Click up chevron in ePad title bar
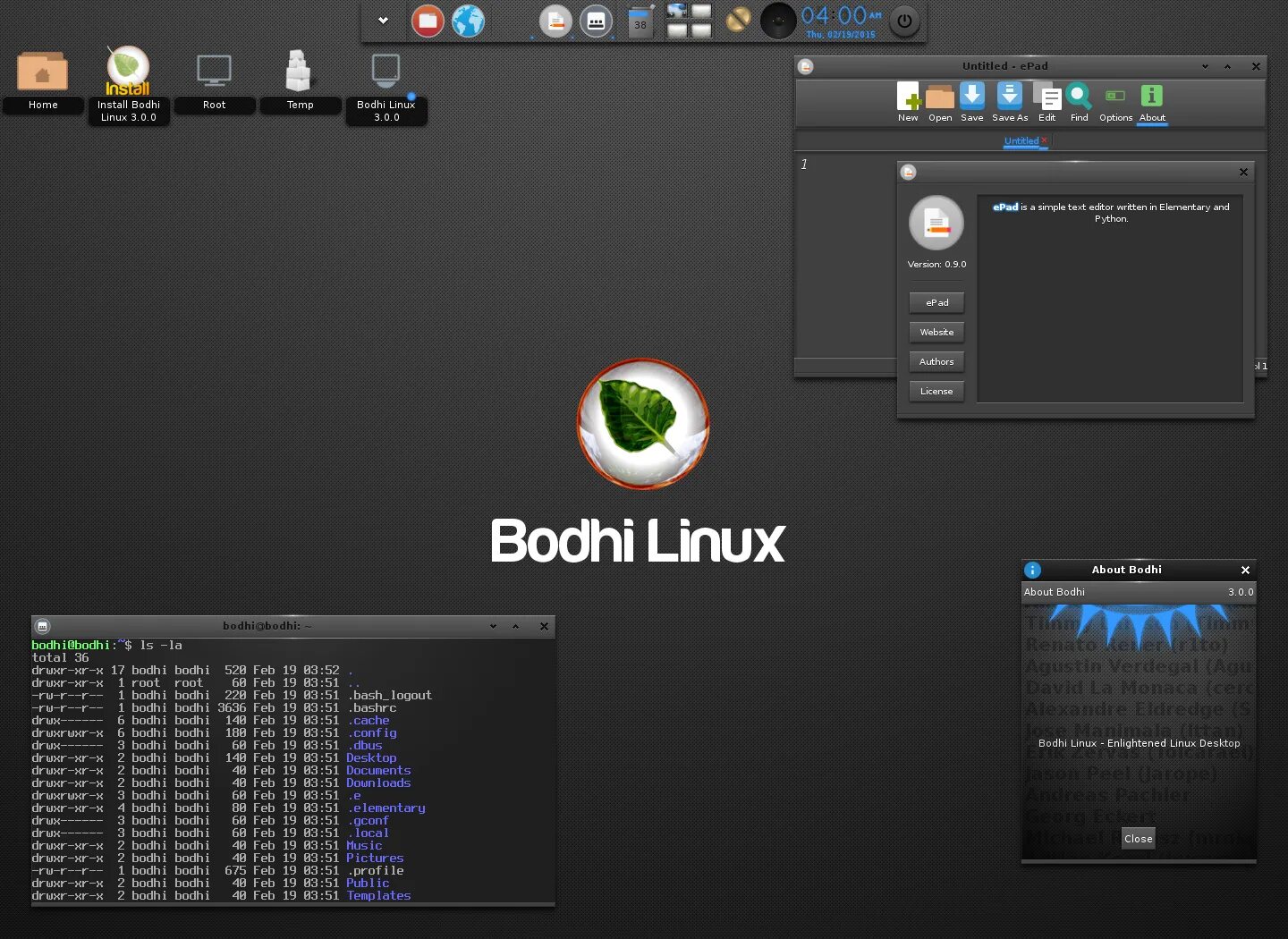 [x=1227, y=66]
